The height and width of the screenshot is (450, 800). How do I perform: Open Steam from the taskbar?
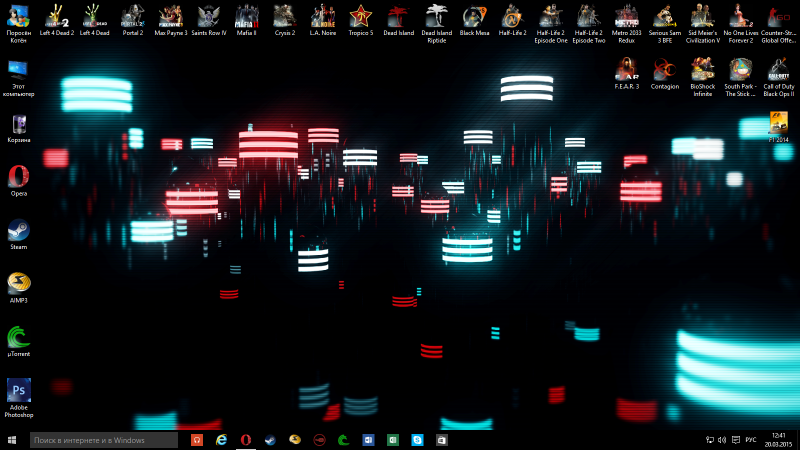coord(270,440)
